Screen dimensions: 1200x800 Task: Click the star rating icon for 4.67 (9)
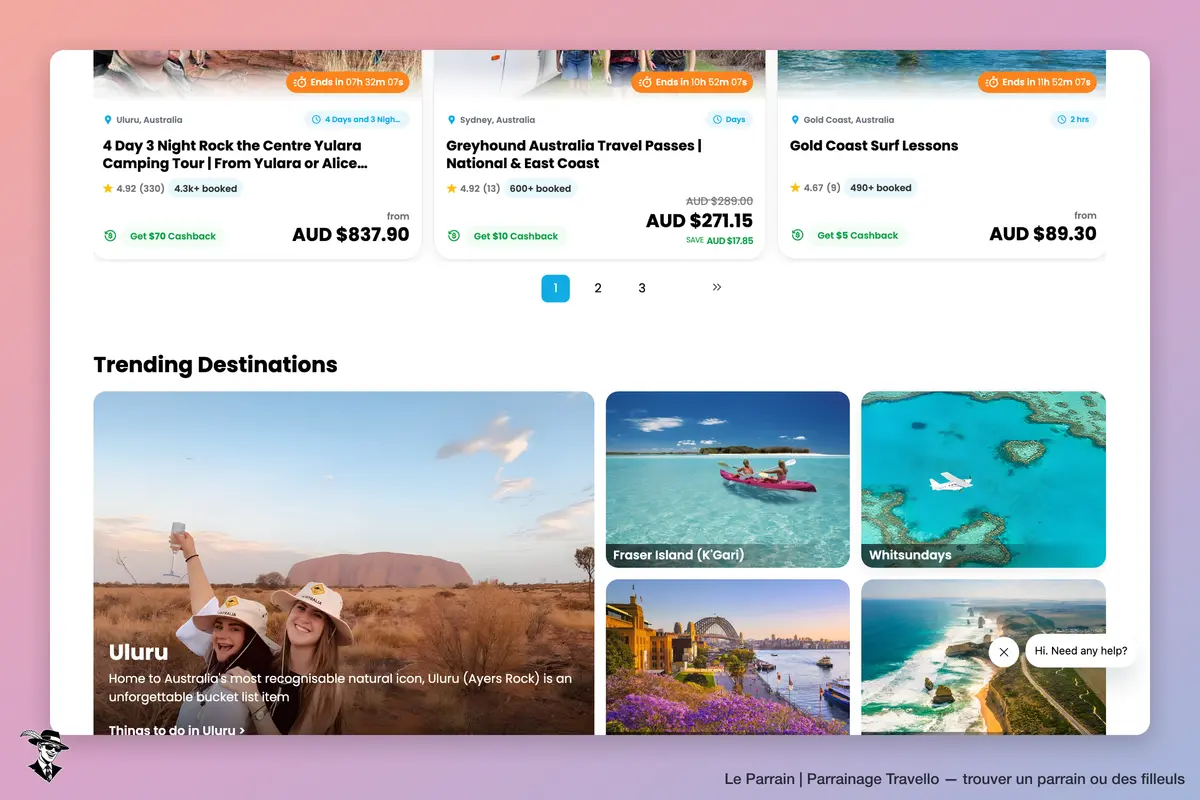point(795,187)
